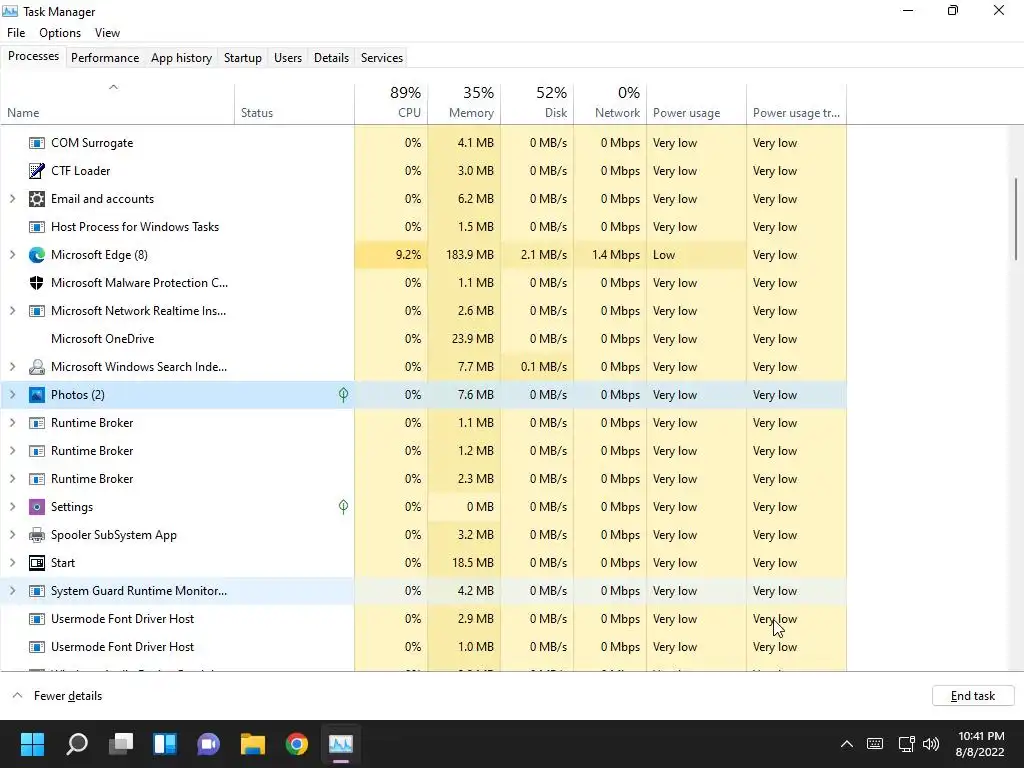This screenshot has width=1024, height=768.
Task: Select the first Usermode Font Driver Host row
Action: click(423, 619)
